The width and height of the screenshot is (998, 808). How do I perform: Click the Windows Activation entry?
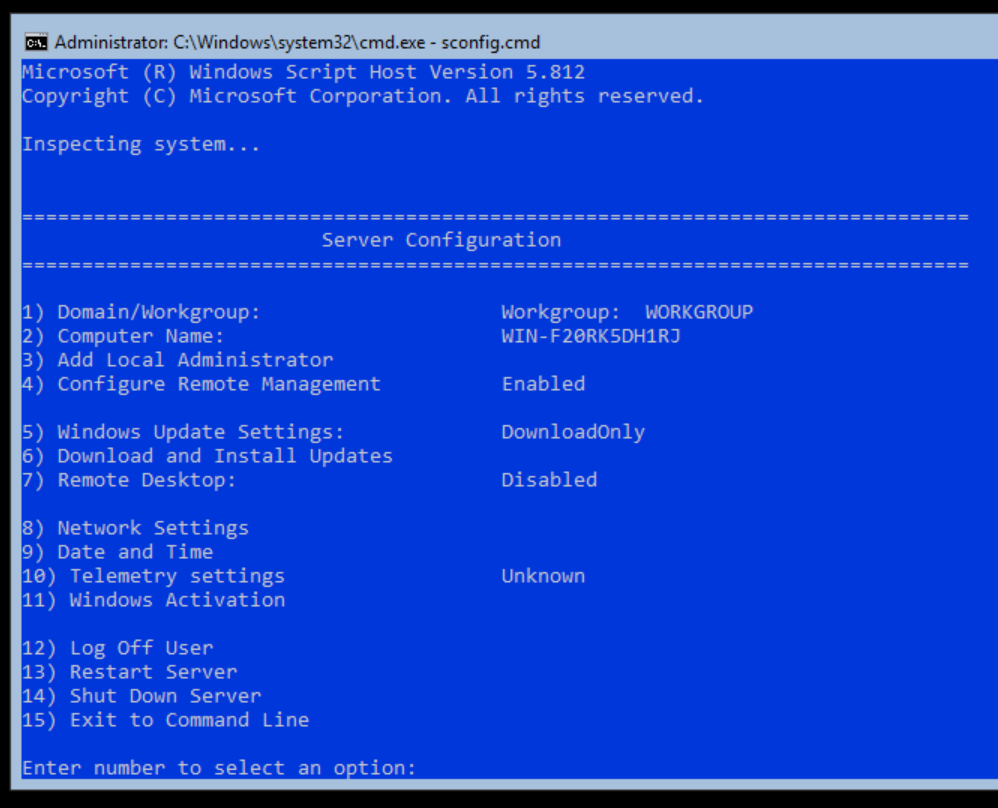pos(153,600)
